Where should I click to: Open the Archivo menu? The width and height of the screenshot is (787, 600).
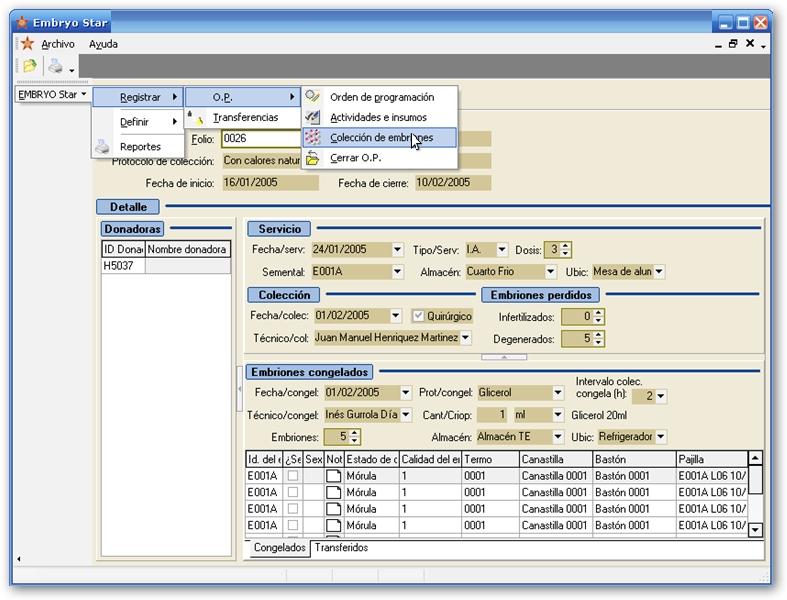pyautogui.click(x=58, y=44)
